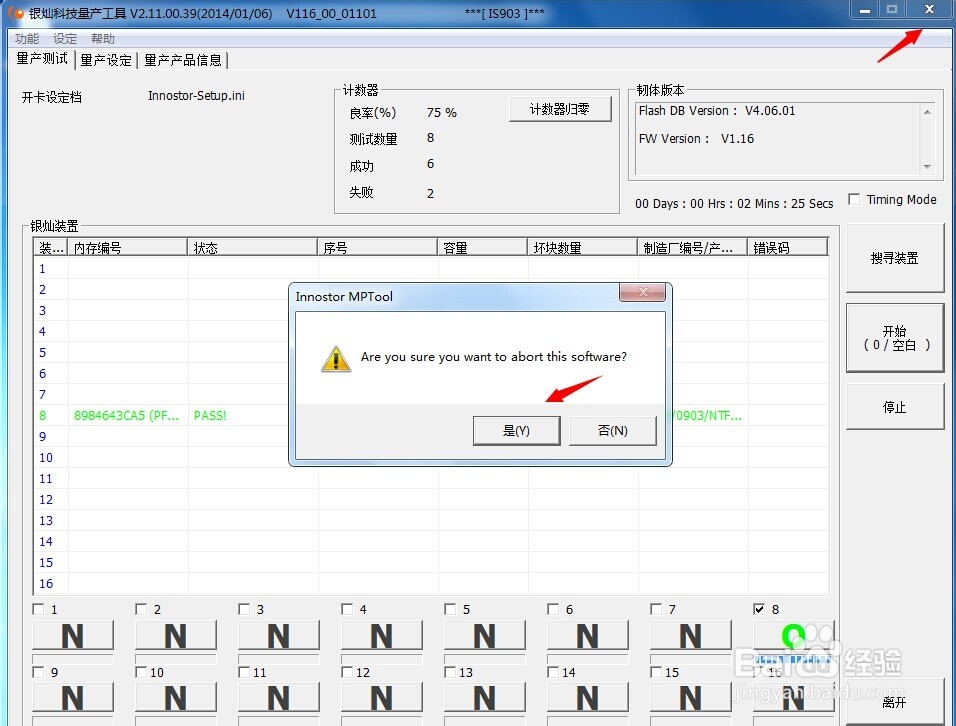This screenshot has width=956, height=726.
Task: Click the N status button for port 11
Action: tap(279, 698)
